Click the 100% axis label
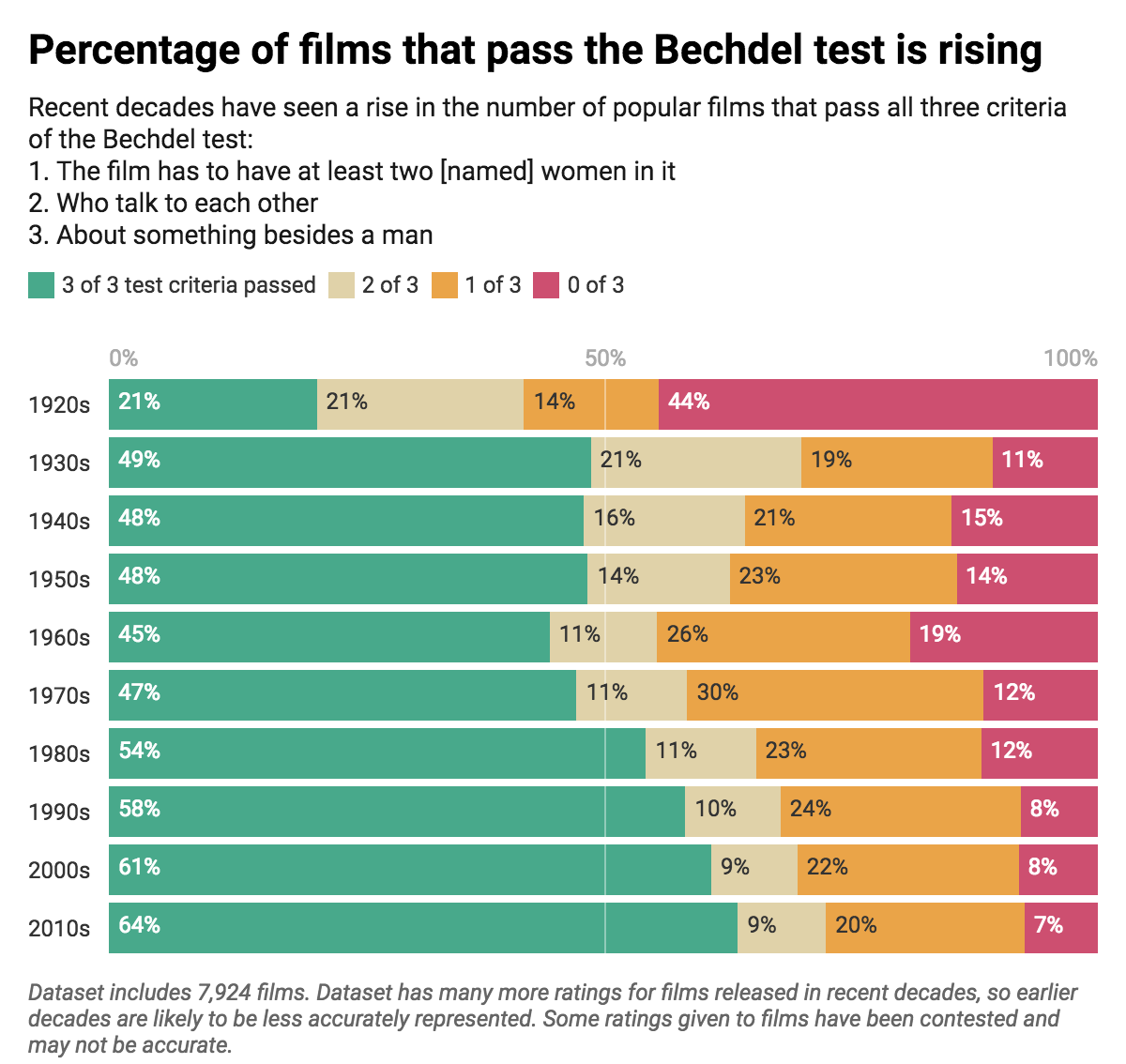Image resolution: width=1126 pixels, height=1064 pixels. click(1070, 358)
